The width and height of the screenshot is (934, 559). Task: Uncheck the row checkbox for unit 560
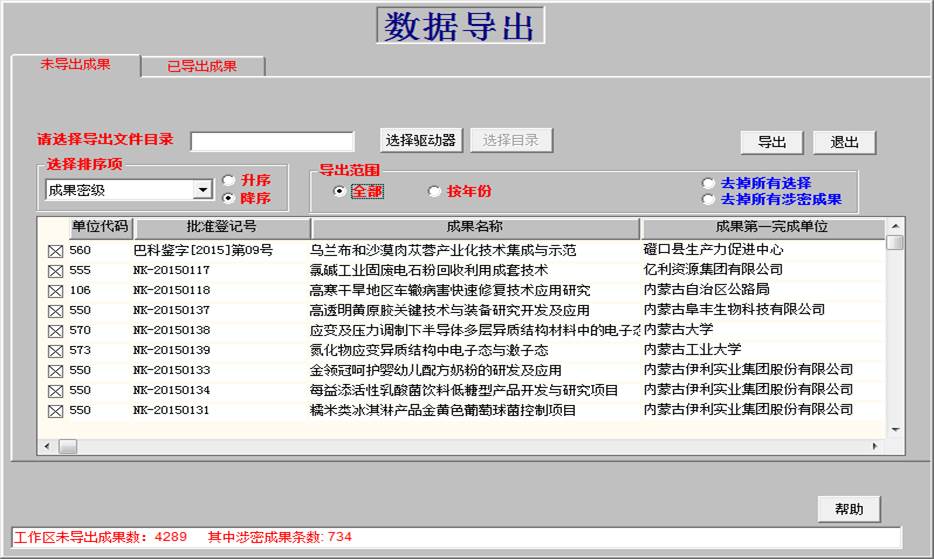[55, 251]
